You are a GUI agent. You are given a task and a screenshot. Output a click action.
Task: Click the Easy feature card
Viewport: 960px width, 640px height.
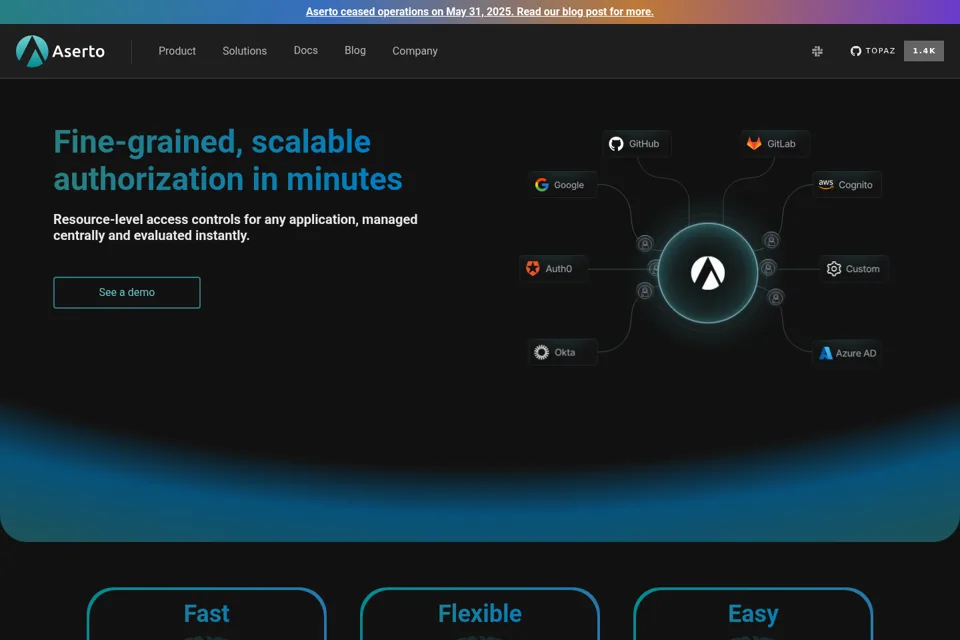pos(753,614)
